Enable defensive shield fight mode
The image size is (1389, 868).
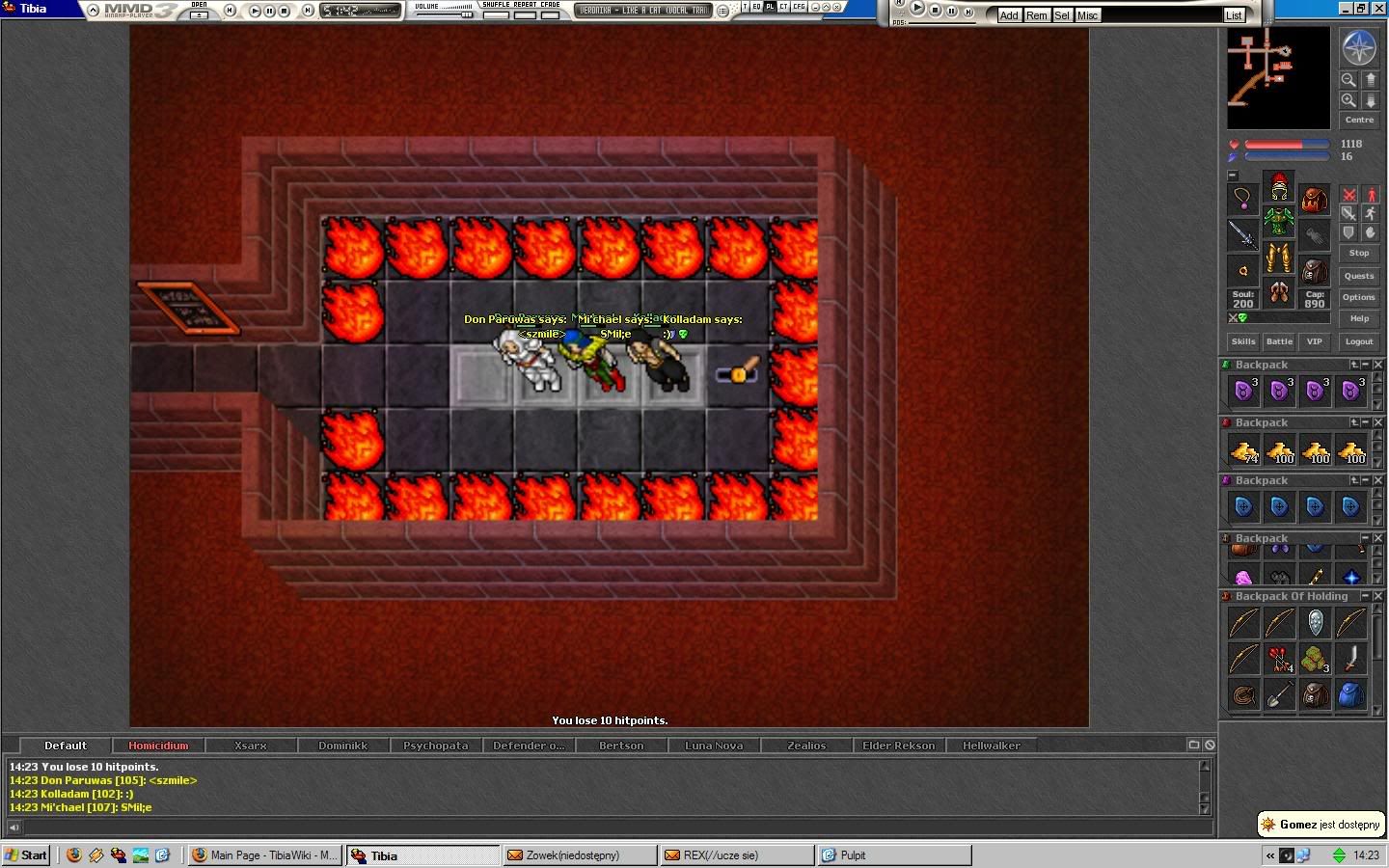tap(1348, 233)
